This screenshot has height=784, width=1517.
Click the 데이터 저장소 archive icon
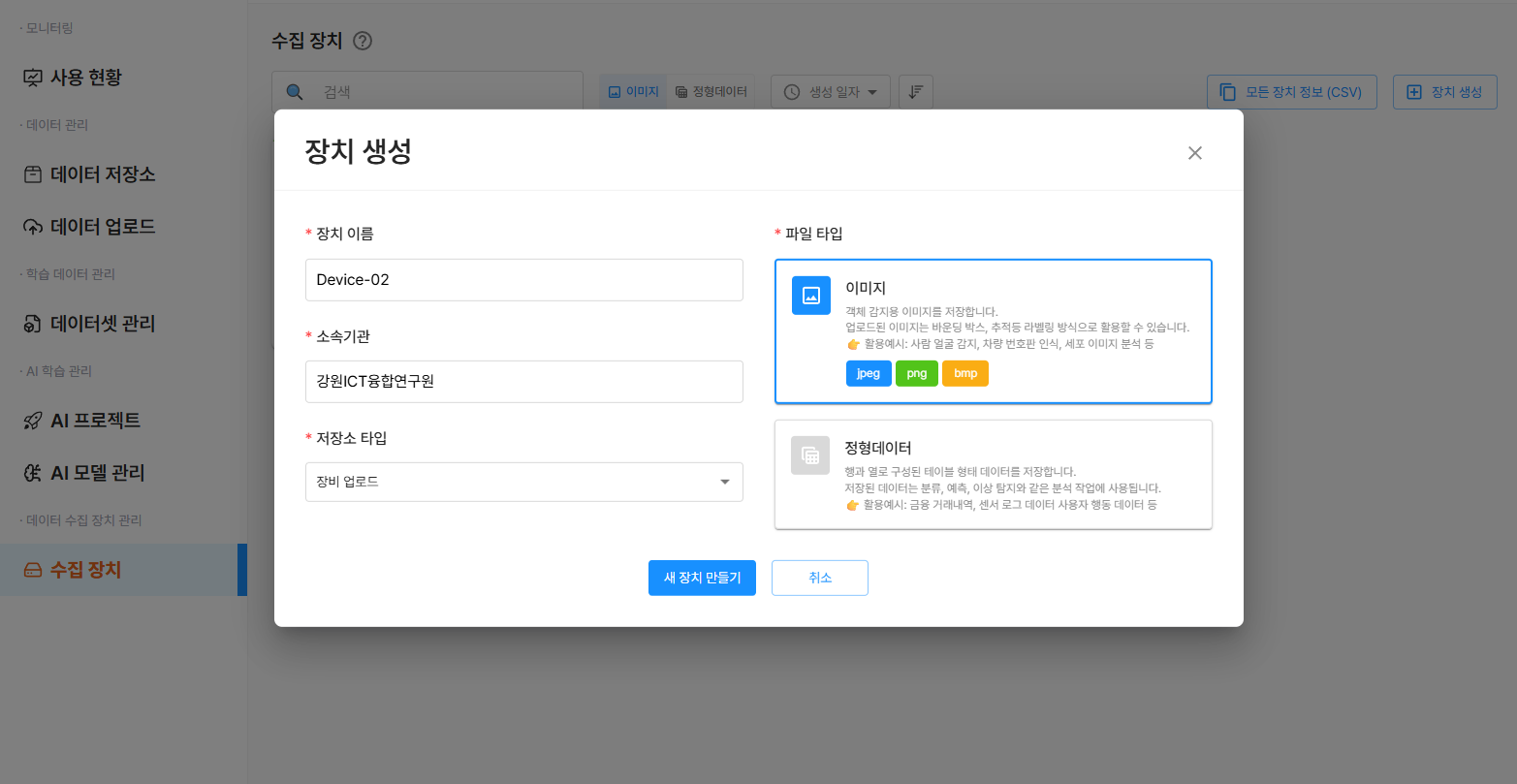coord(33,174)
